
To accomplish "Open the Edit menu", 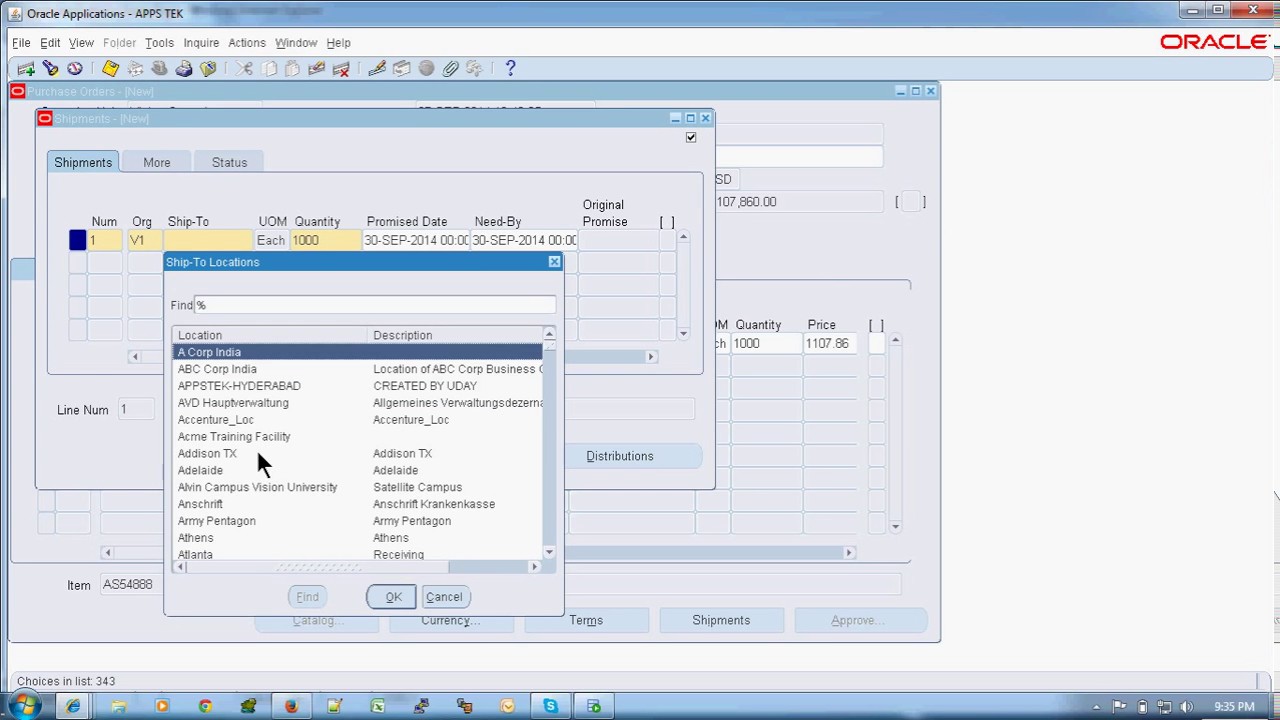I will point(50,43).
